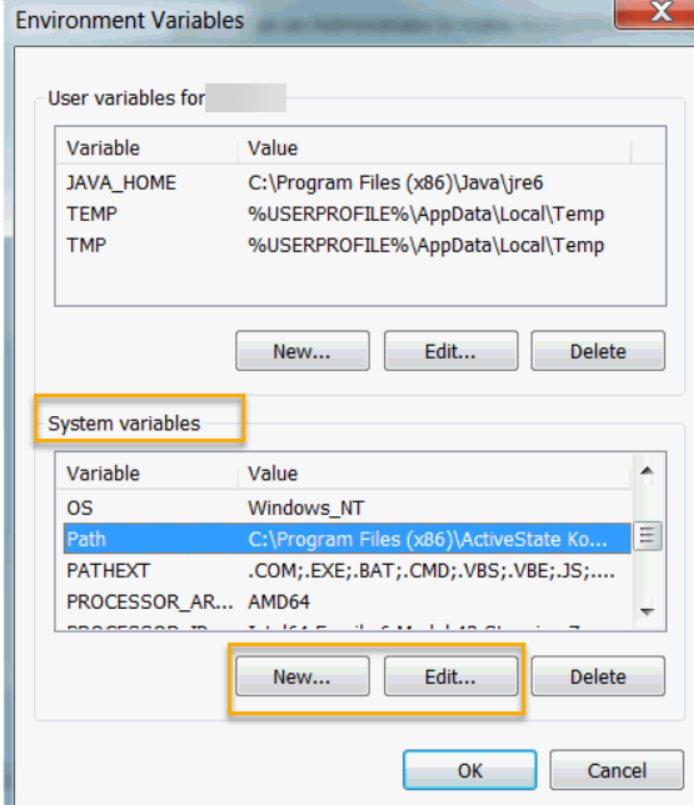The image size is (694, 805).
Task: Edit the selected Path system variable
Action: [451, 676]
